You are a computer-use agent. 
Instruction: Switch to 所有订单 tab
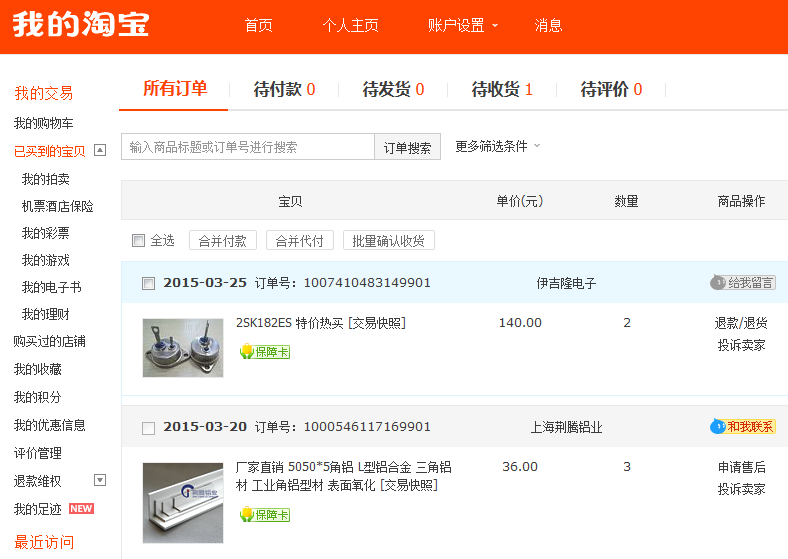click(x=175, y=88)
